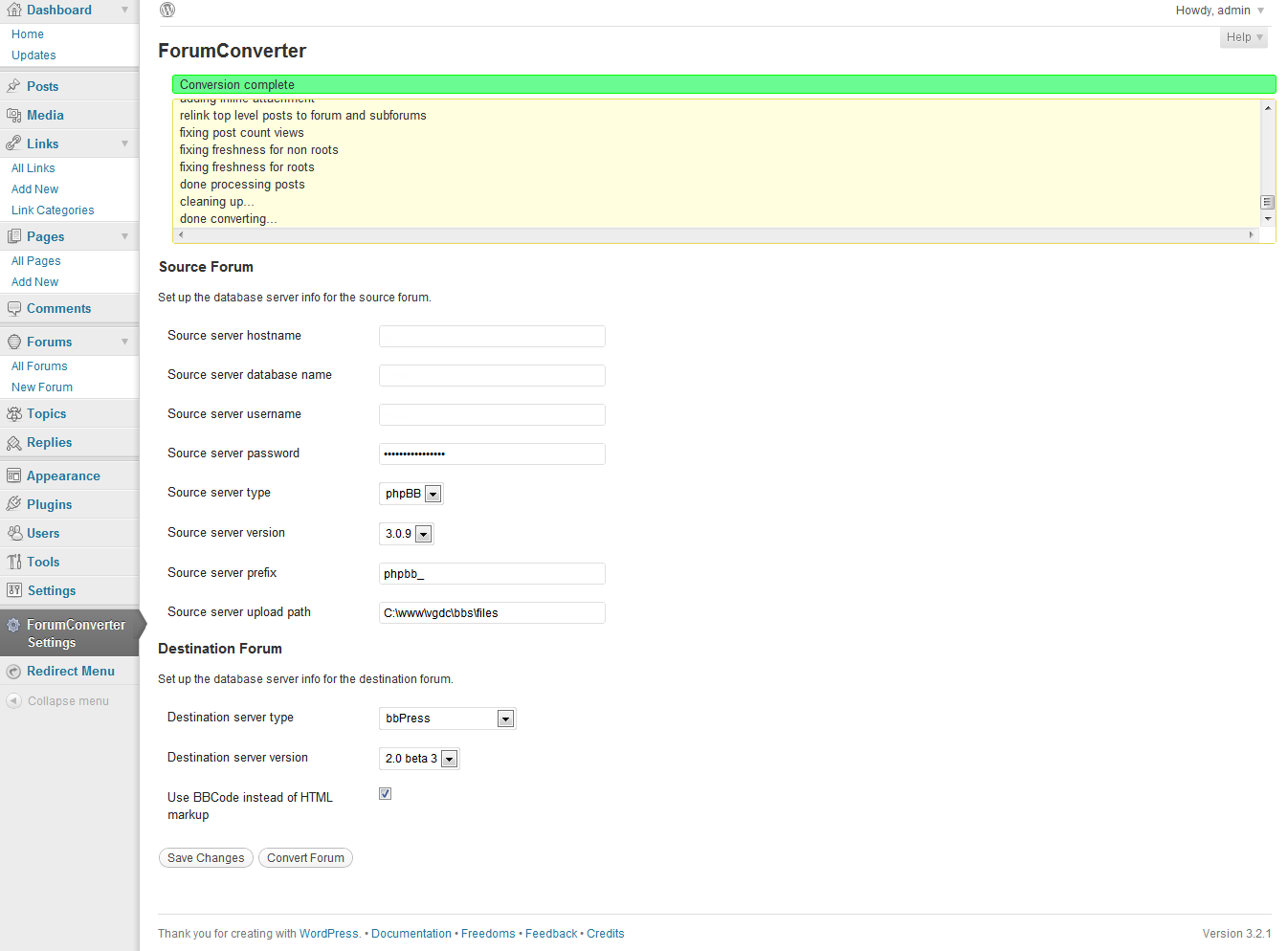Screen dimensions: 1288x951
Task: Open the Feedback footer link
Action: [551, 934]
